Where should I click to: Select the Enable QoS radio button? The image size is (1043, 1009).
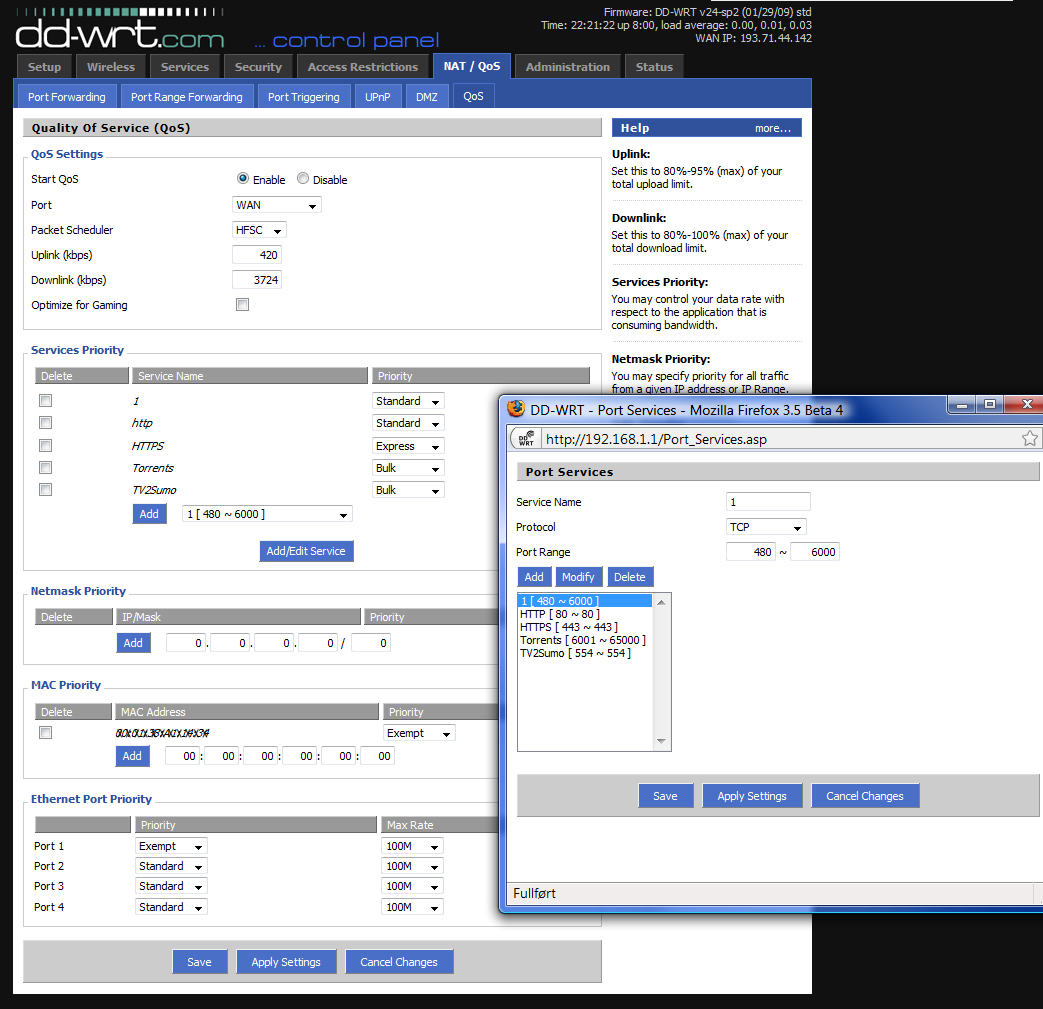243,178
